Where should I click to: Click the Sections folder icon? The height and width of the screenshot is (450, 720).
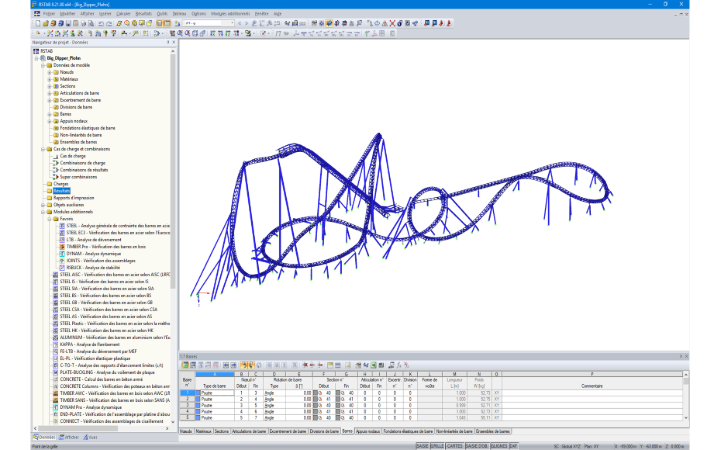click(56, 86)
